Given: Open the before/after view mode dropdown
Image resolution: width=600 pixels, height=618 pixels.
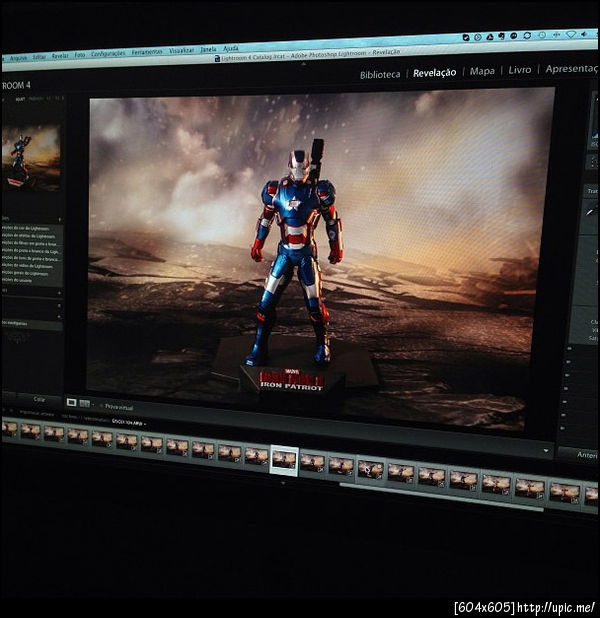Looking at the screenshot, I should (x=93, y=405).
